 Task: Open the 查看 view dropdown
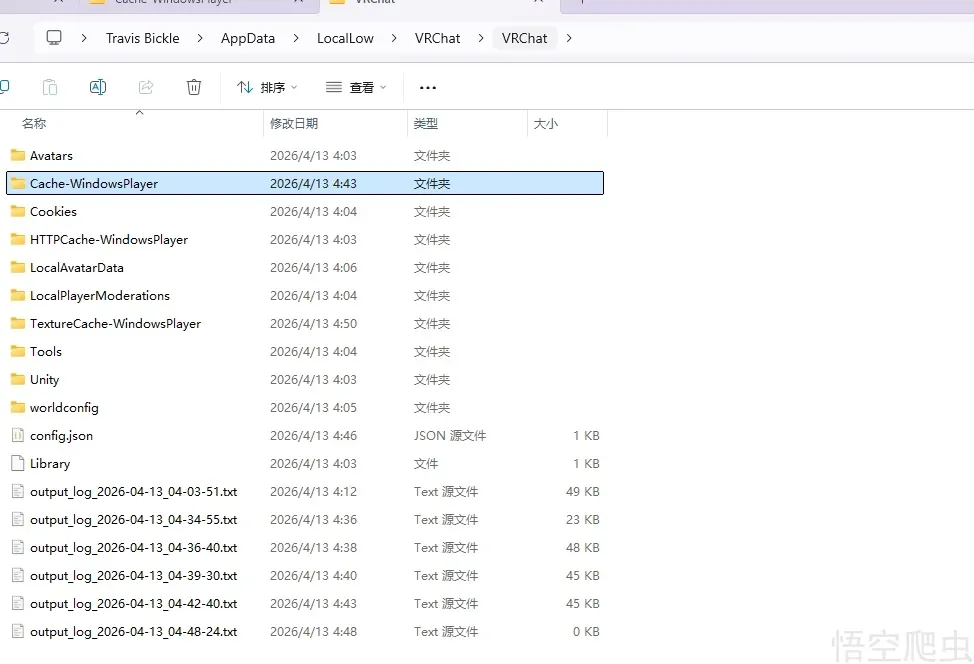(x=356, y=87)
